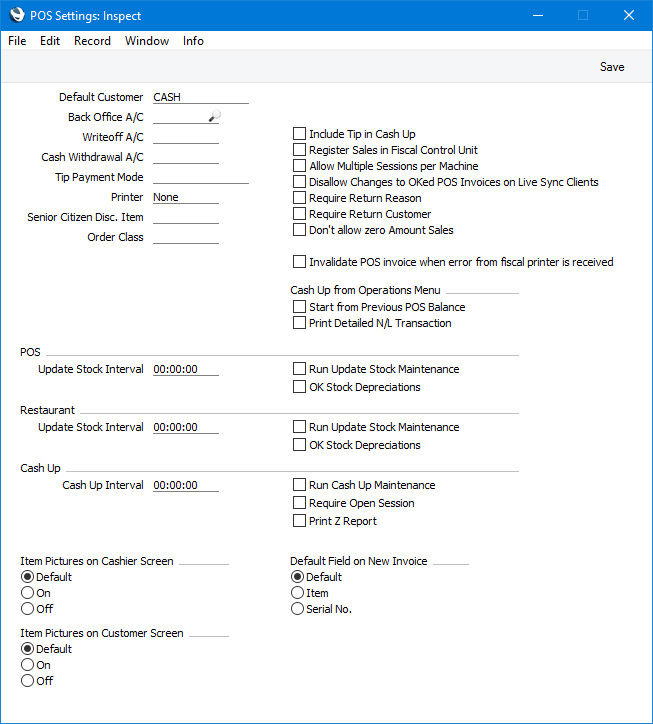Toggle Allow Multiple Sessions per Machine
The image size is (653, 724).
click(299, 166)
